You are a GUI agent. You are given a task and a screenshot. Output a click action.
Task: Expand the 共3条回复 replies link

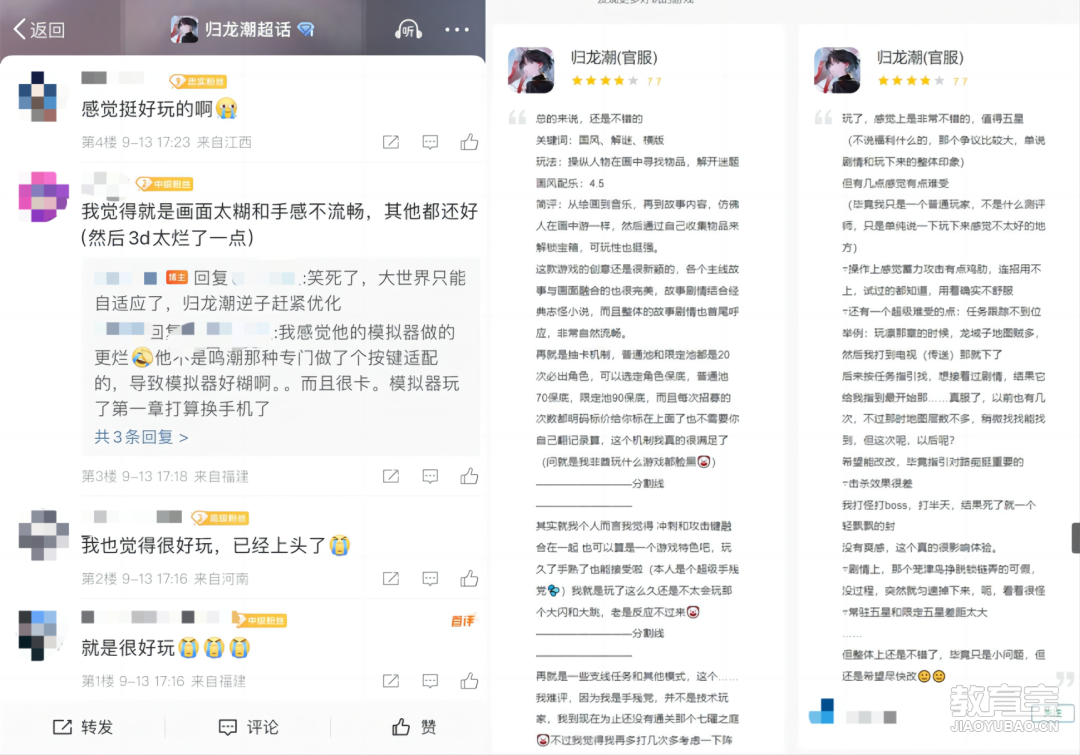tap(141, 437)
